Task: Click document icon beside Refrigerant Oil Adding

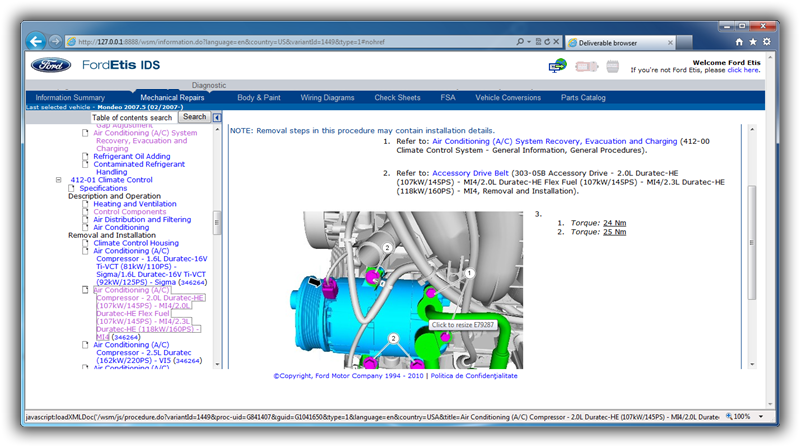Action: point(86,157)
